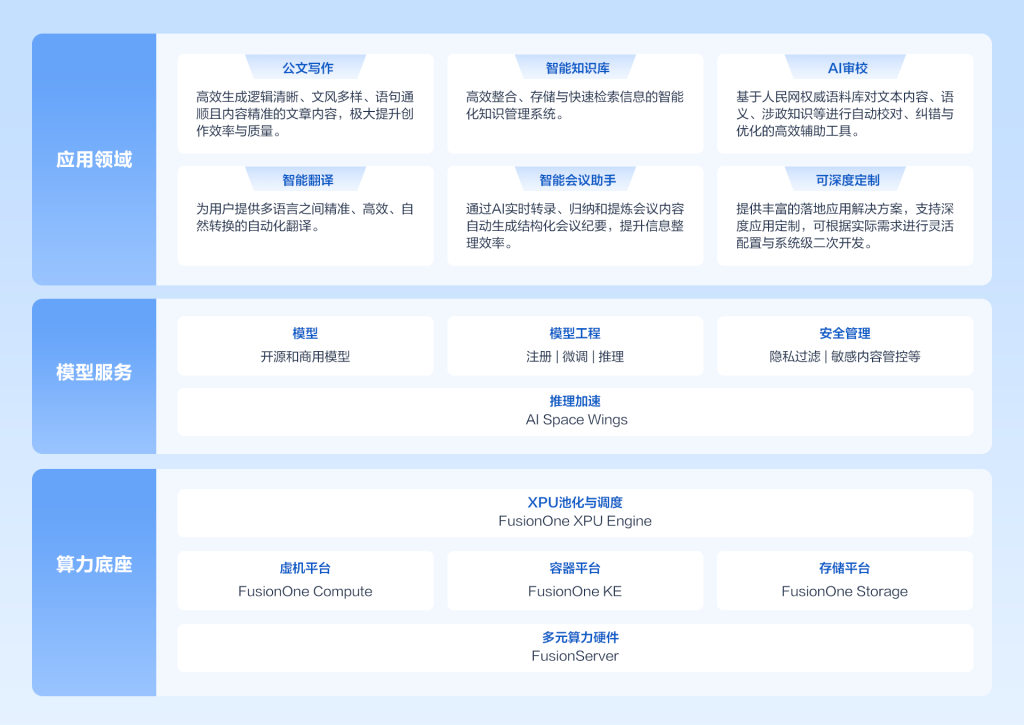Select the 虚机平台 FusionOne Compute tile

305,580
